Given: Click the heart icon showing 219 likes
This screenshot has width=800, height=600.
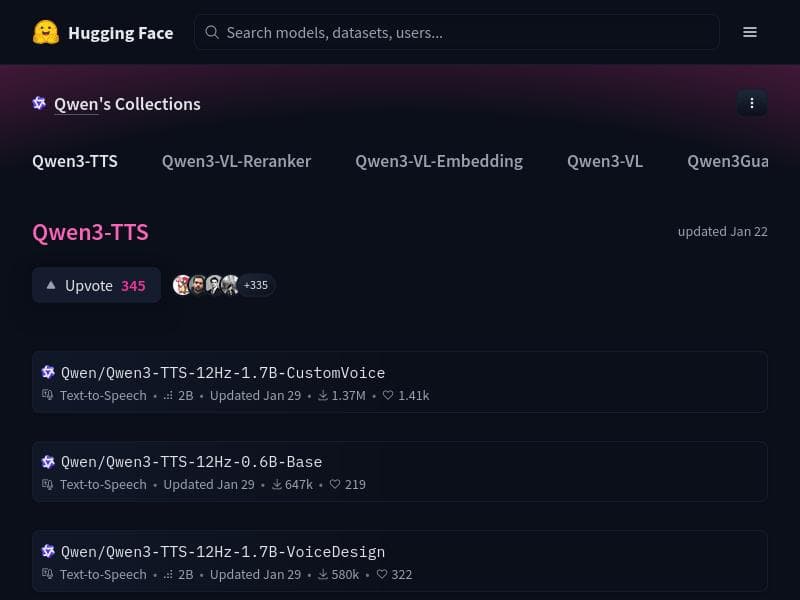Looking at the screenshot, I should [x=335, y=484].
